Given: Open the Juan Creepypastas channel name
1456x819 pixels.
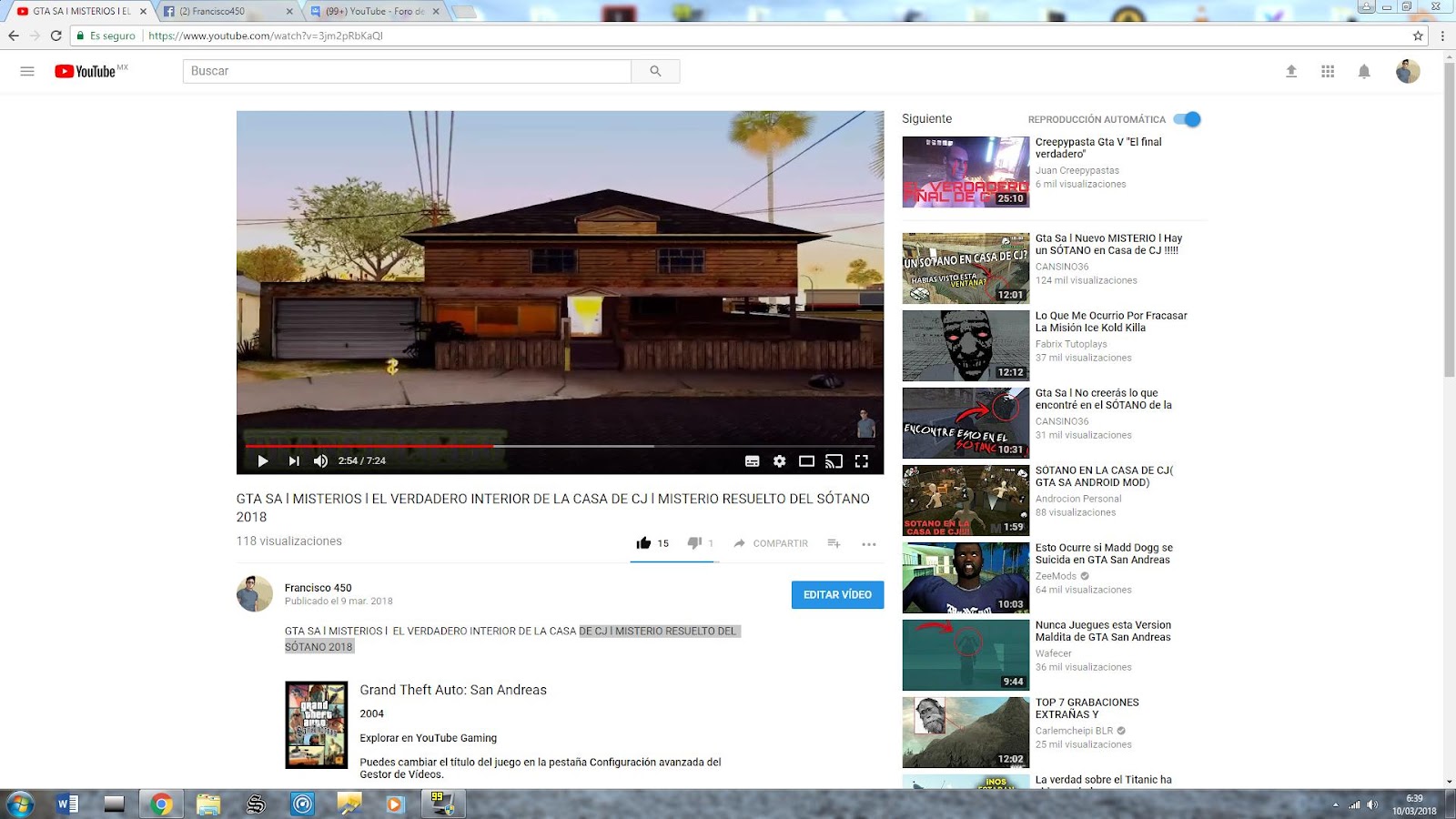Looking at the screenshot, I should point(1077,171).
